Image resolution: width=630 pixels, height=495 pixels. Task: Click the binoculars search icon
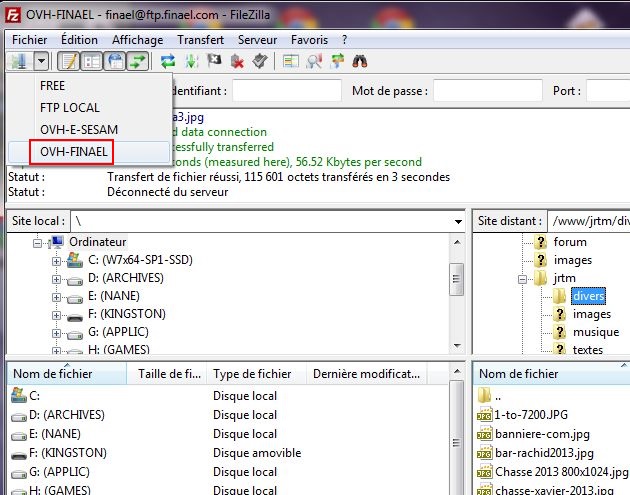point(360,61)
